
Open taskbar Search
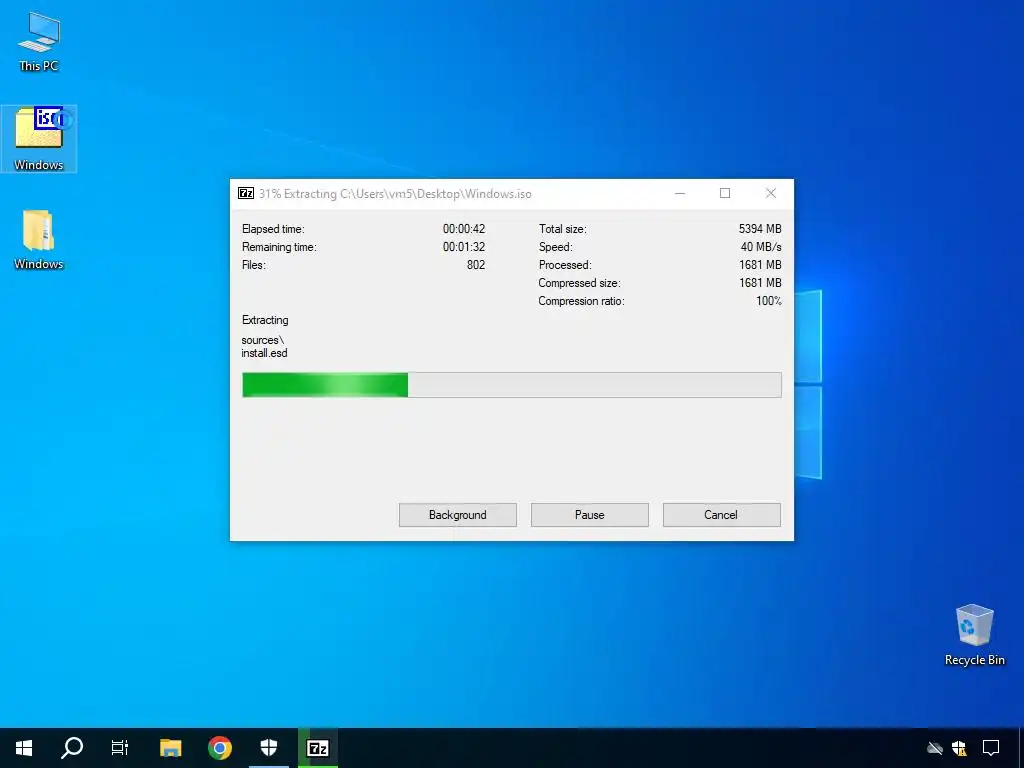[72, 748]
